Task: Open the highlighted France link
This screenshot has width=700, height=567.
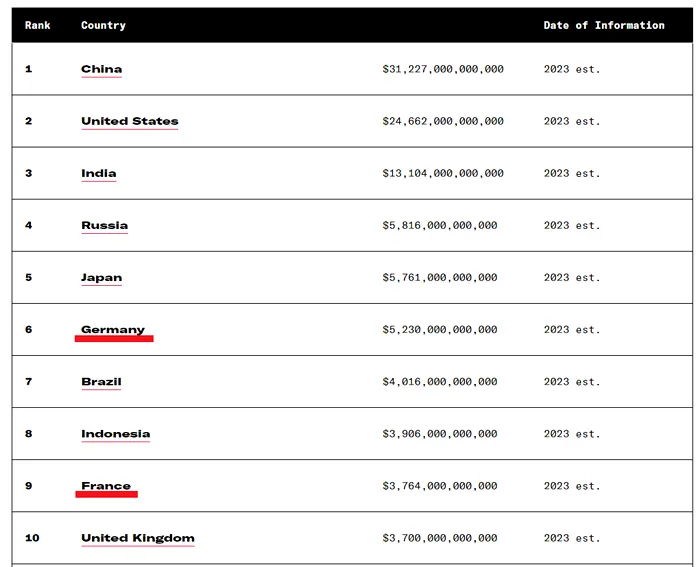Action: (106, 486)
